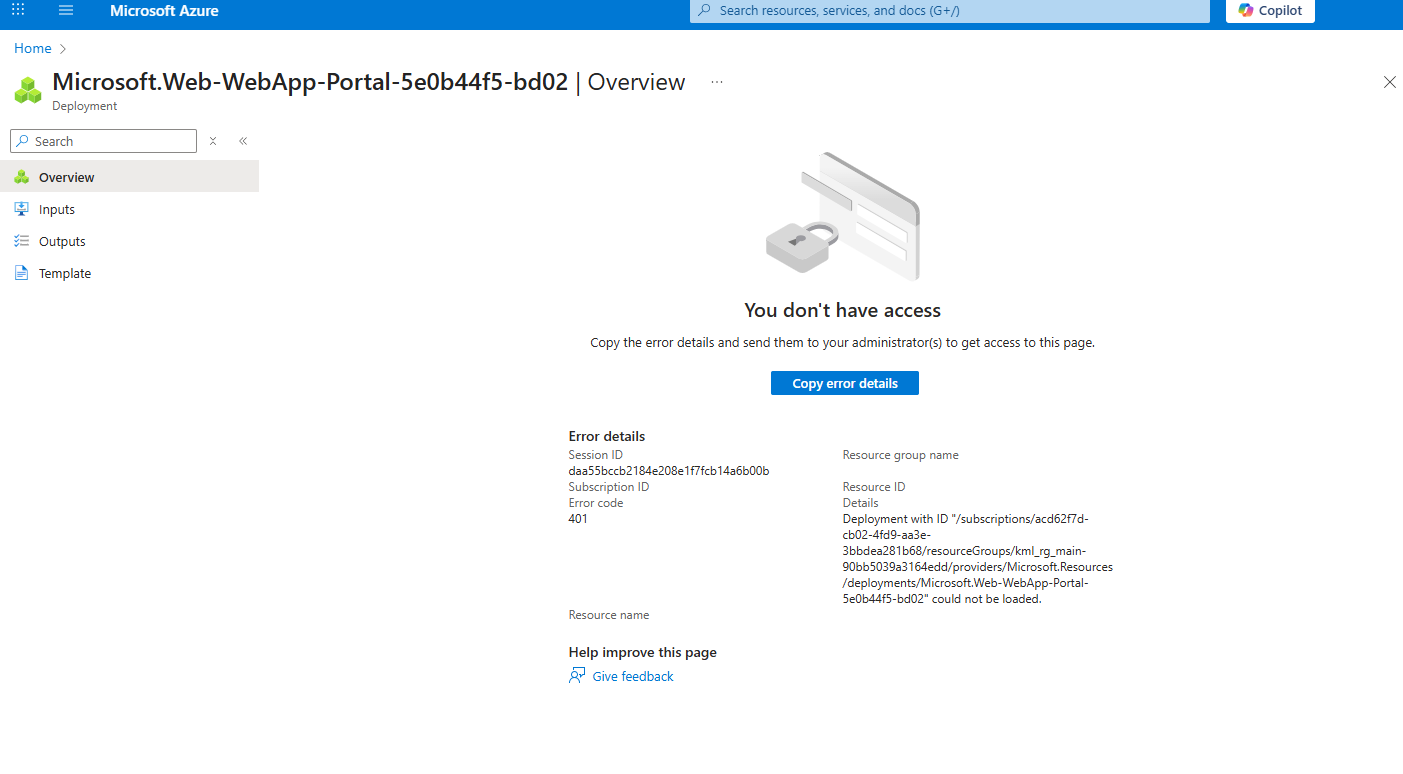This screenshot has height=774, width=1403.
Task: Focus the global search resources field
Action: tap(950, 10)
